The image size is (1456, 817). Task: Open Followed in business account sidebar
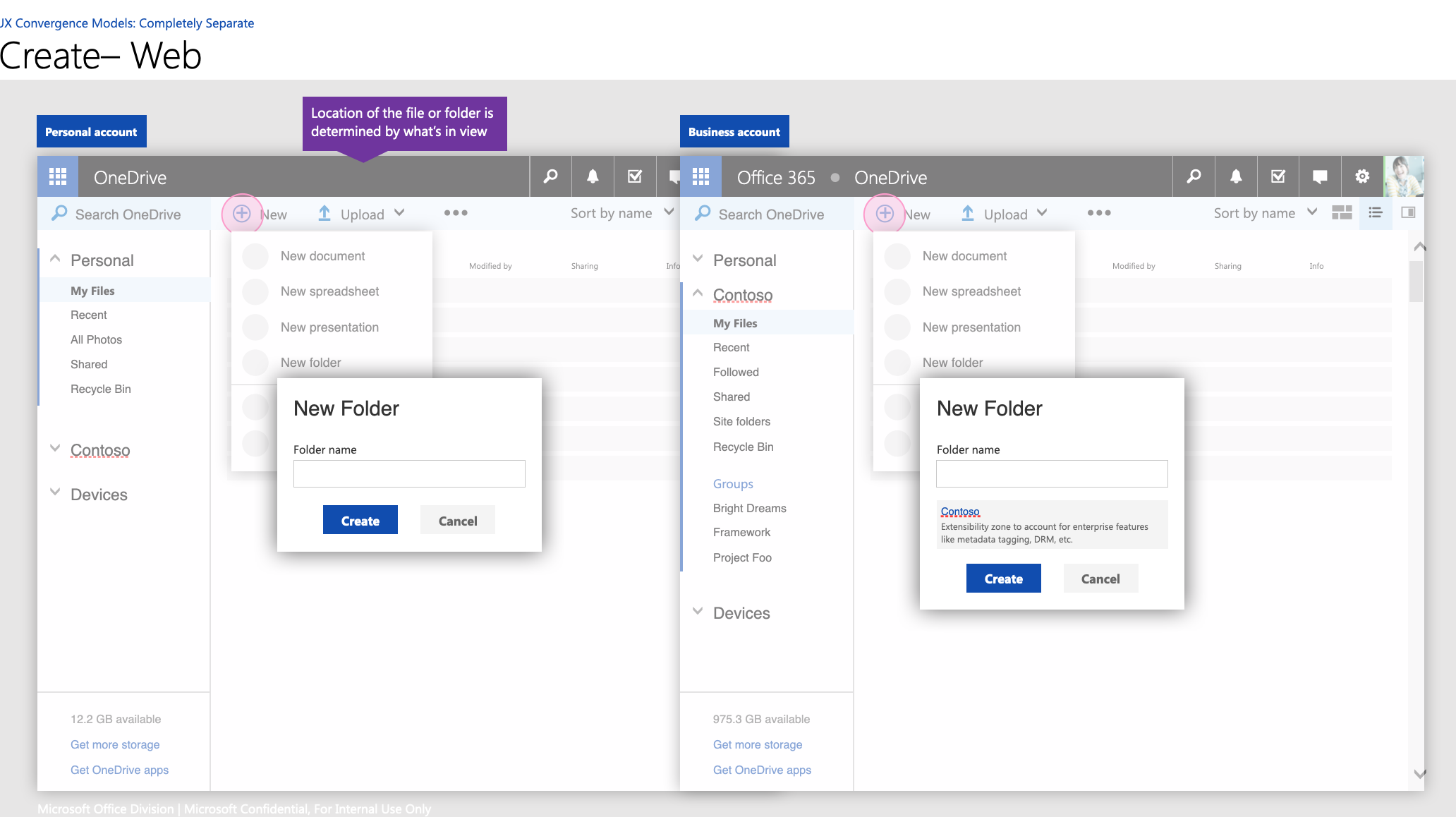(x=736, y=372)
